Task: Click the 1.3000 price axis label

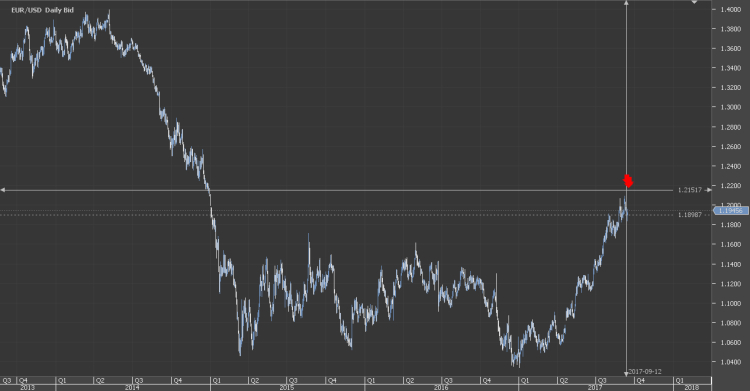Action: [x=731, y=107]
